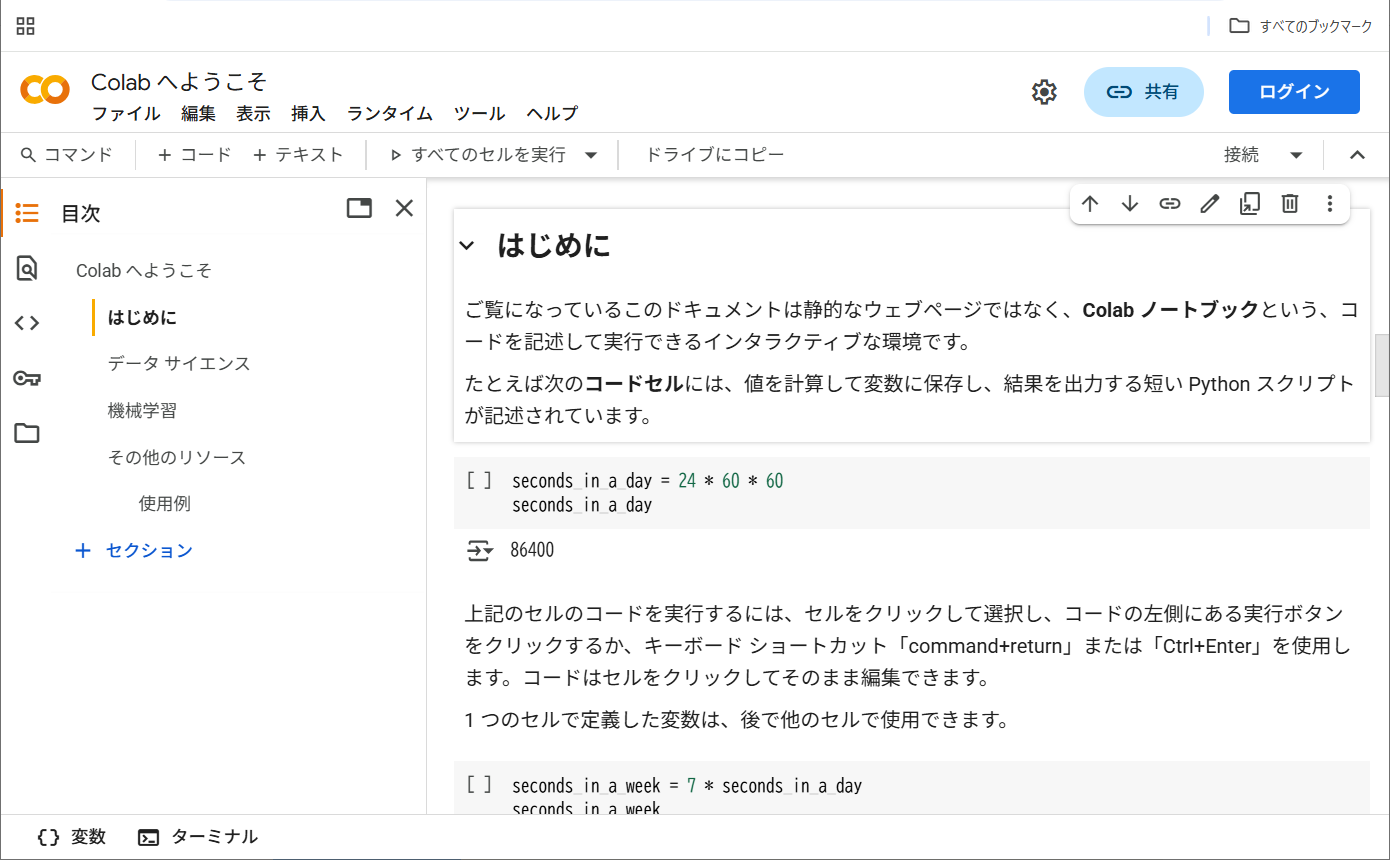Edit the cell with the pencil icon
1390x860 pixels.
click(x=1210, y=204)
